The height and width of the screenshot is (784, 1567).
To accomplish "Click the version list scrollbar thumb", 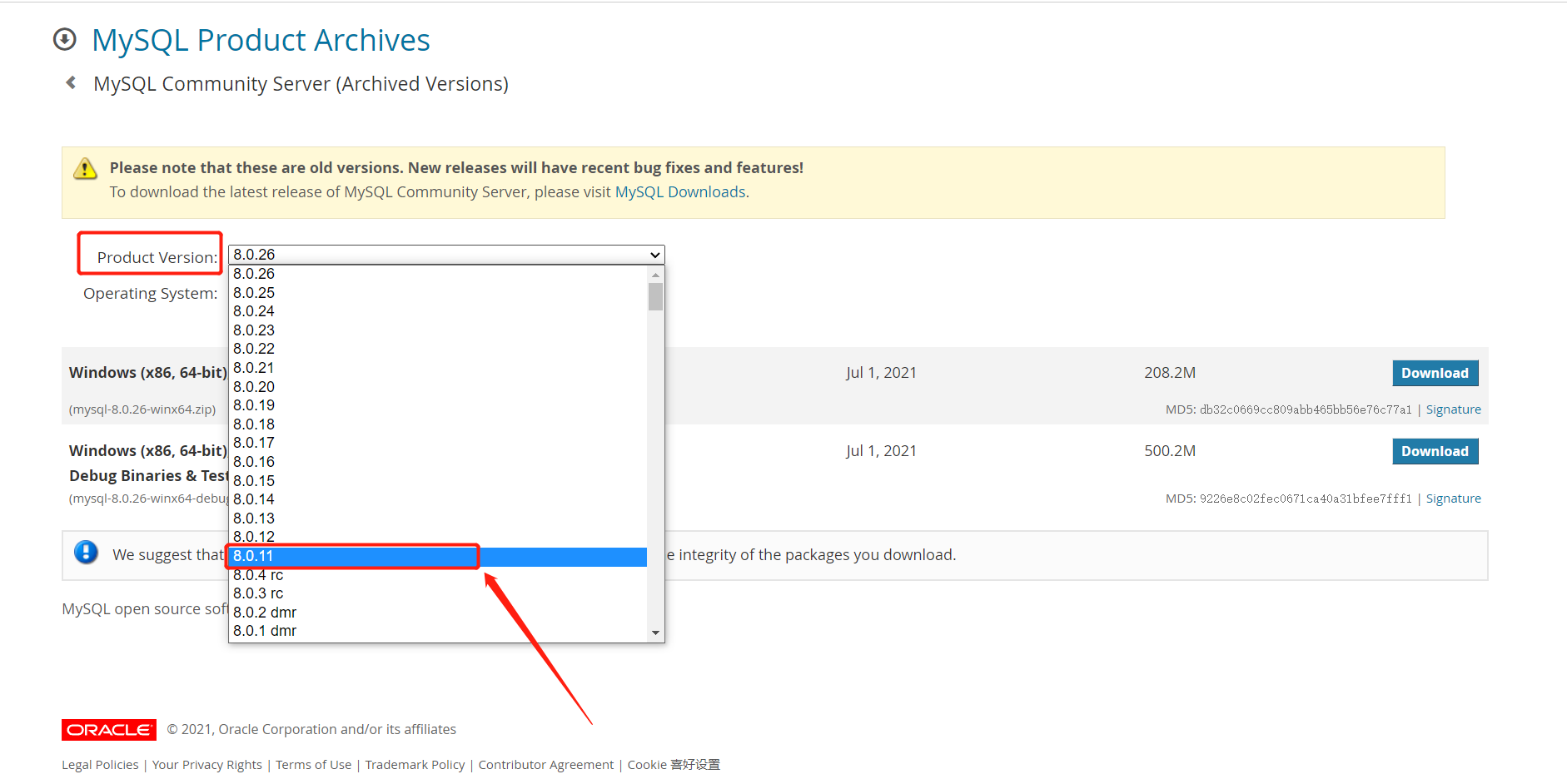I will click(x=656, y=296).
